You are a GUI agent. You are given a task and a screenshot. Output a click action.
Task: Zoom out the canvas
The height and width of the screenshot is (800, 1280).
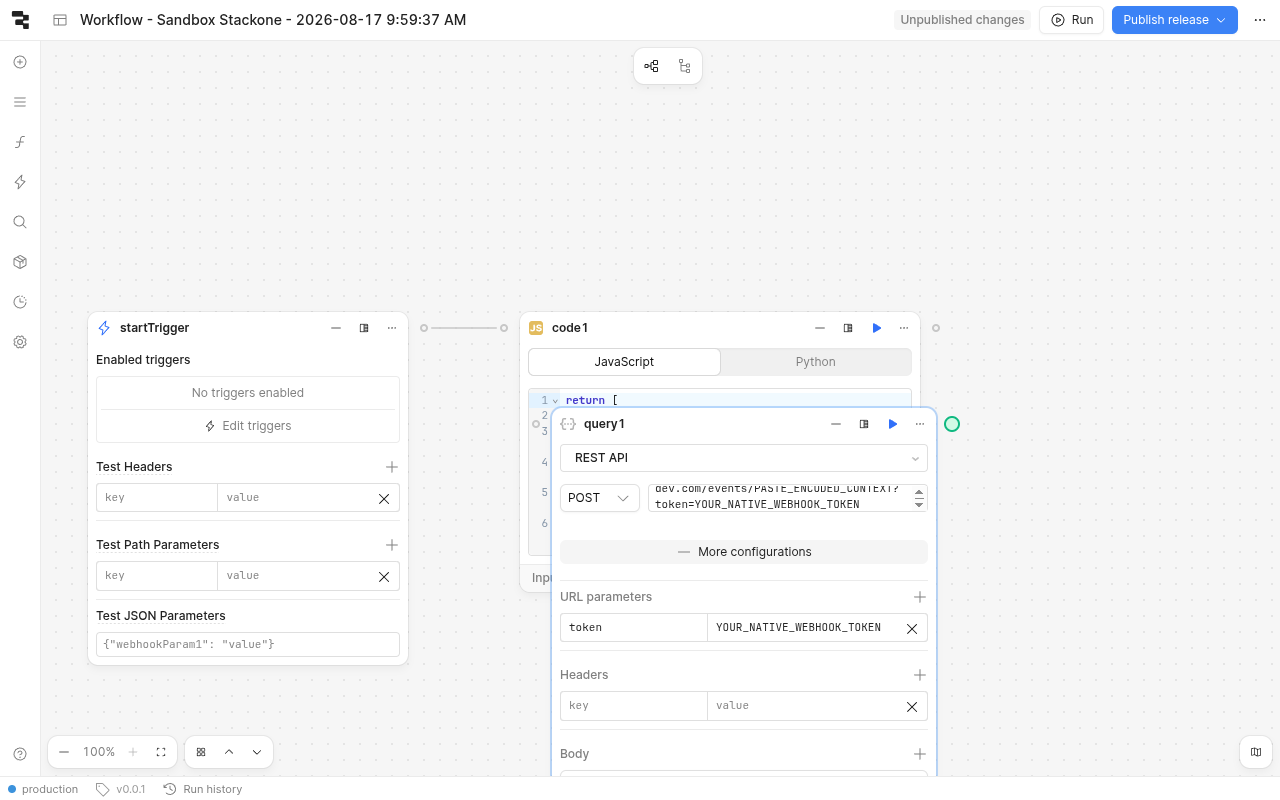pos(64,752)
